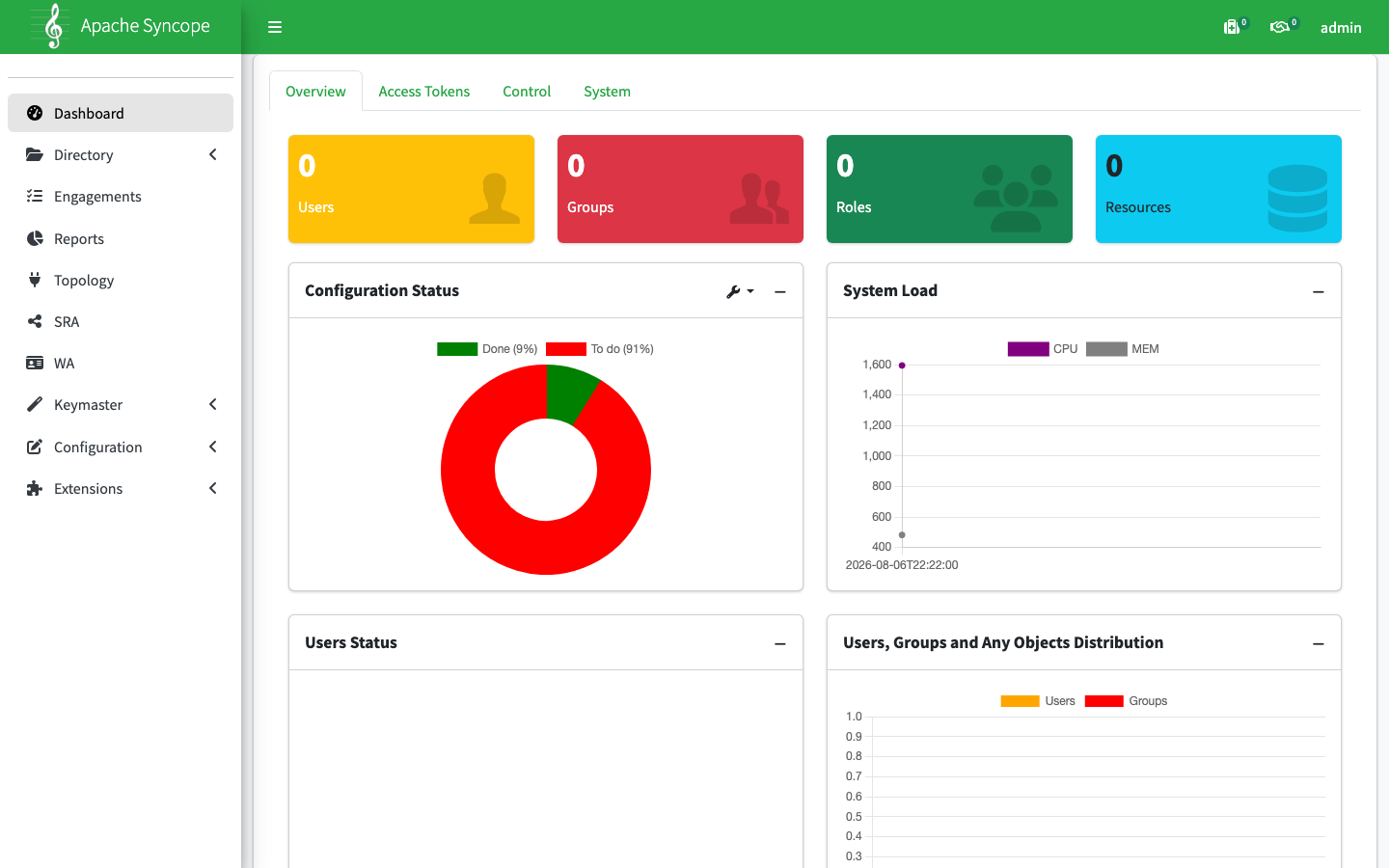1389x868 pixels.
Task: Switch to the System tab
Action: [607, 92]
